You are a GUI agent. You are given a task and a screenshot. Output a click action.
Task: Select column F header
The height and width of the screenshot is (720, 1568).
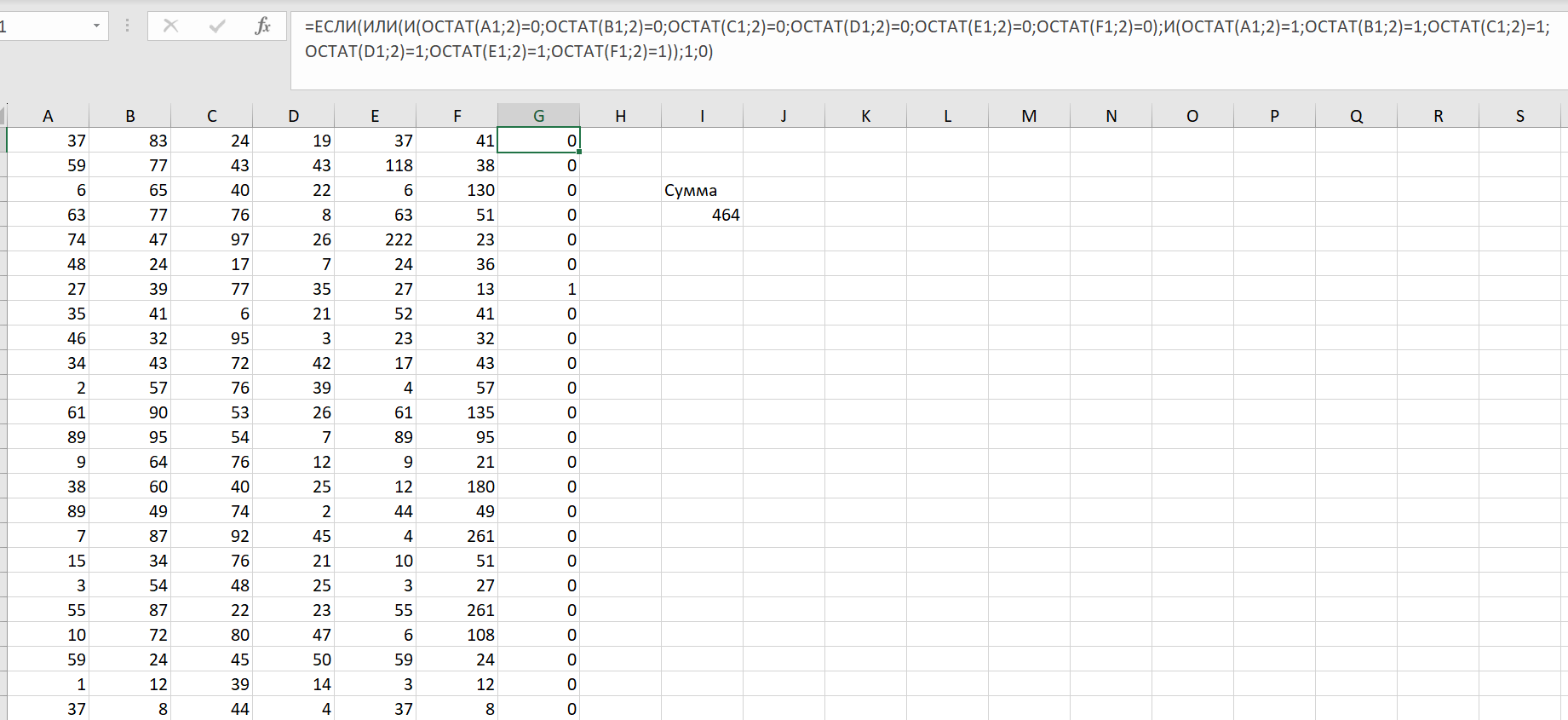pos(457,116)
